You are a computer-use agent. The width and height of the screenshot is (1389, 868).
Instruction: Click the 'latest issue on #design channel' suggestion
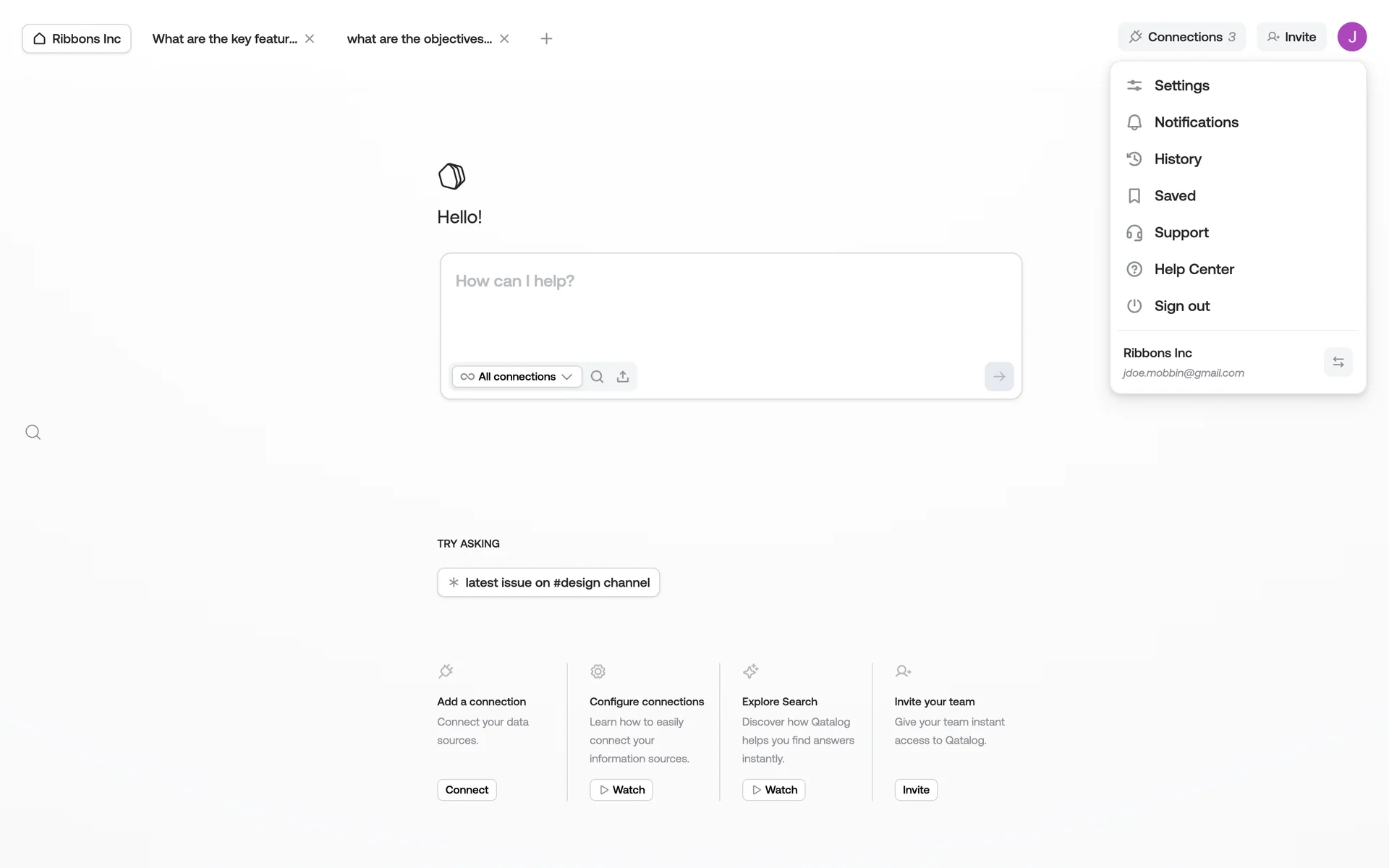(548, 583)
